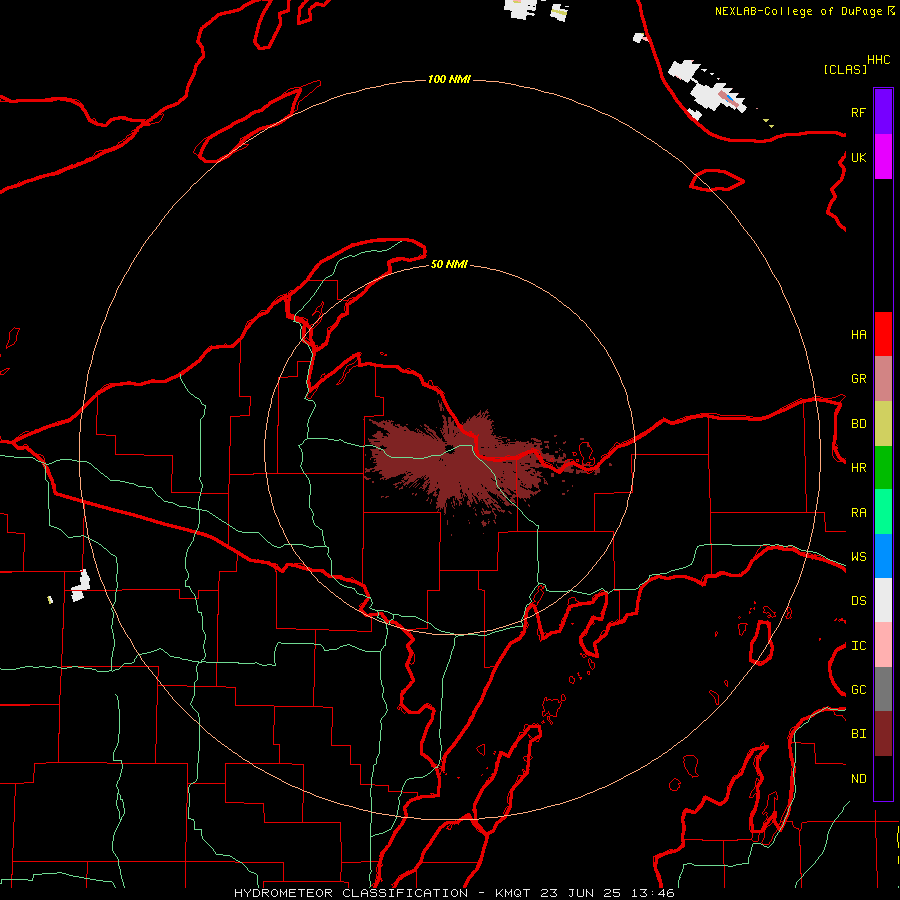Click the HR dark green legend swatch
900x900 pixels.
pos(883,468)
